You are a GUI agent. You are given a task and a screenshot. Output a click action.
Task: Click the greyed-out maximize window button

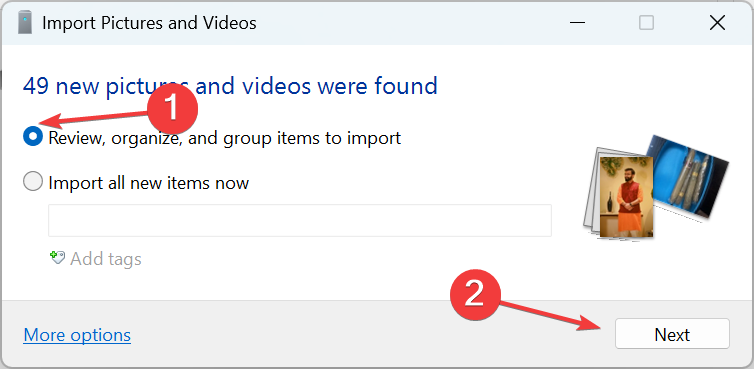click(646, 23)
